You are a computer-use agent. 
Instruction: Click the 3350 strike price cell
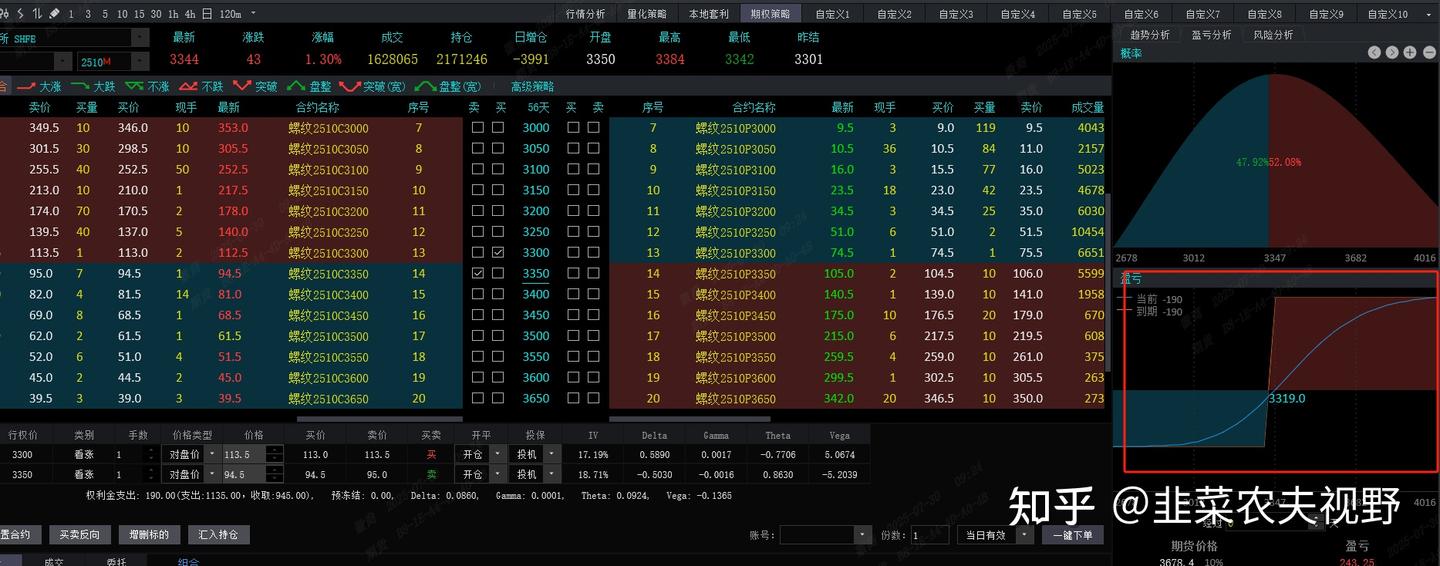coord(535,273)
